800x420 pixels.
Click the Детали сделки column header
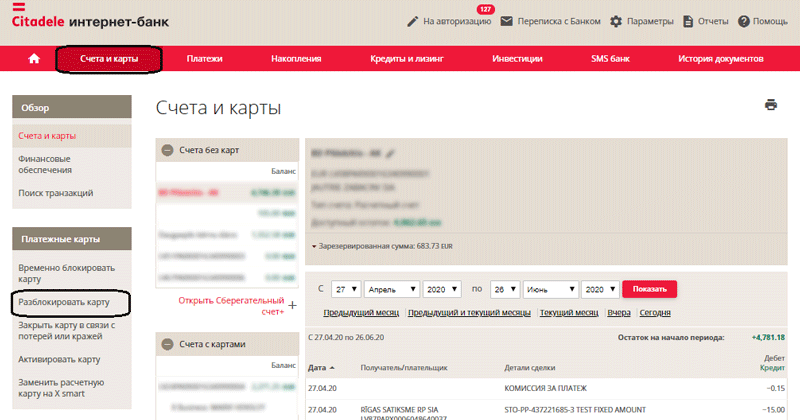[530, 367]
